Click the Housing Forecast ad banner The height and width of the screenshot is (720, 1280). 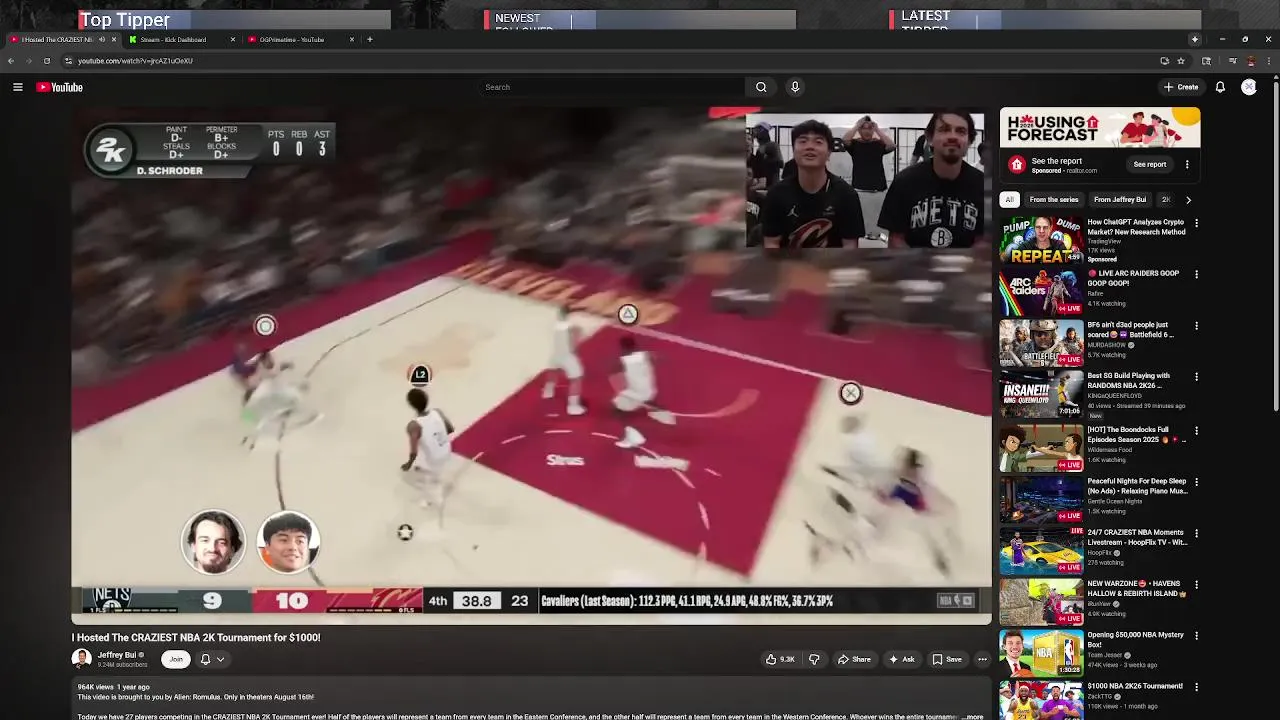click(1100, 128)
